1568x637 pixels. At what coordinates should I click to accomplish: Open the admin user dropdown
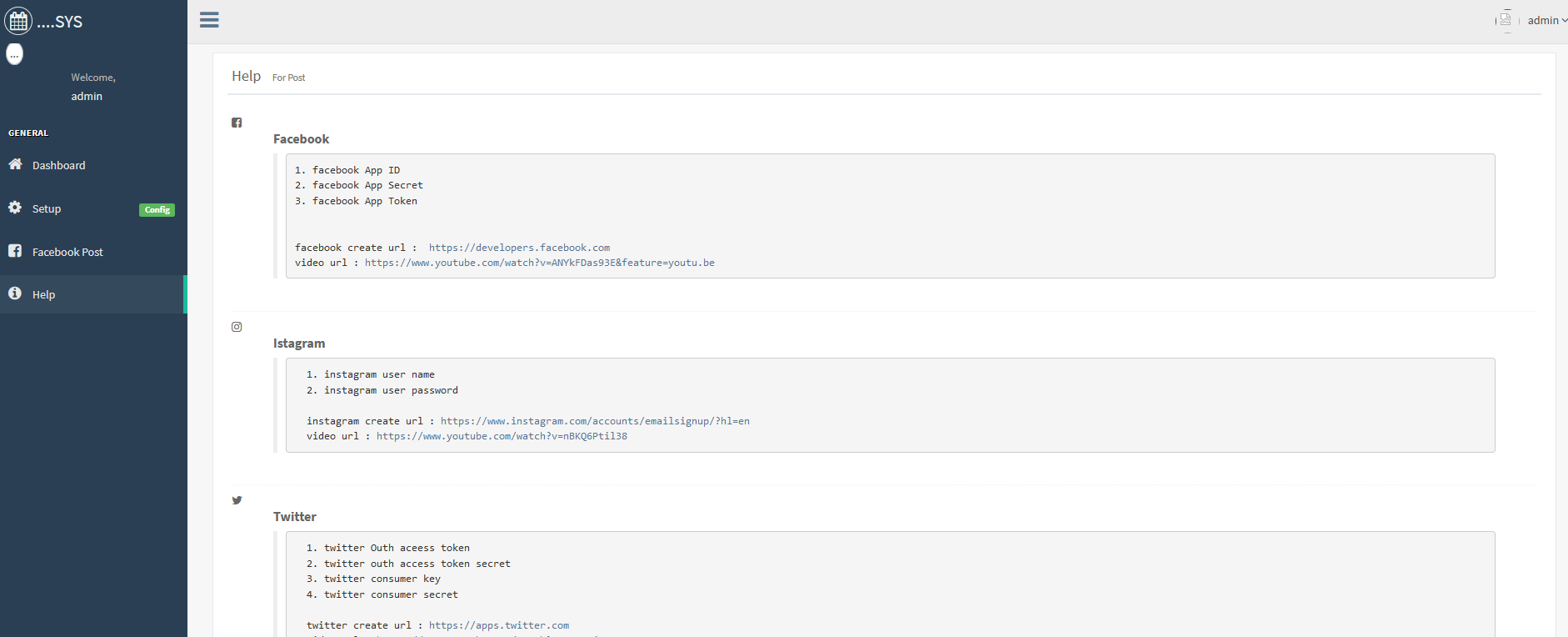click(1546, 21)
